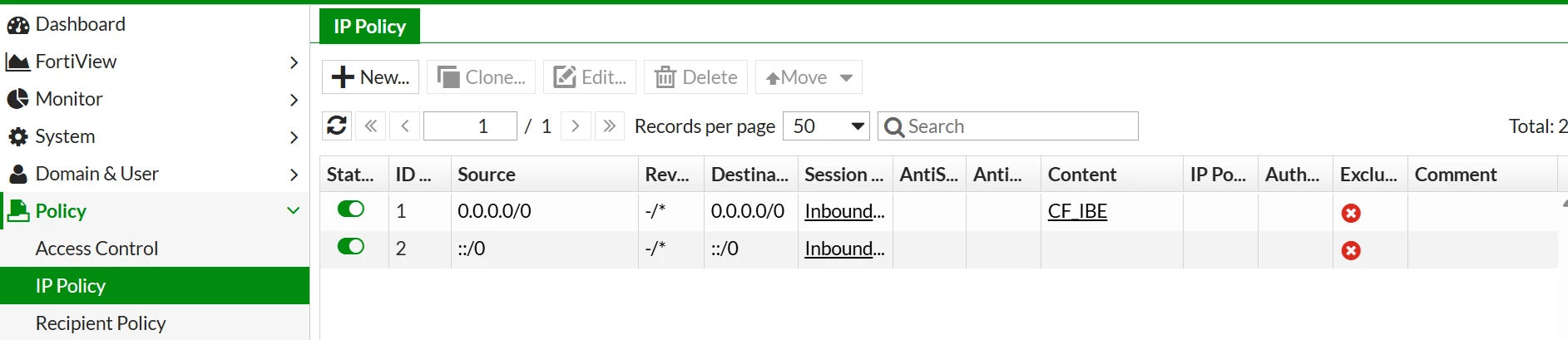Open the Records per page dropdown

(826, 126)
